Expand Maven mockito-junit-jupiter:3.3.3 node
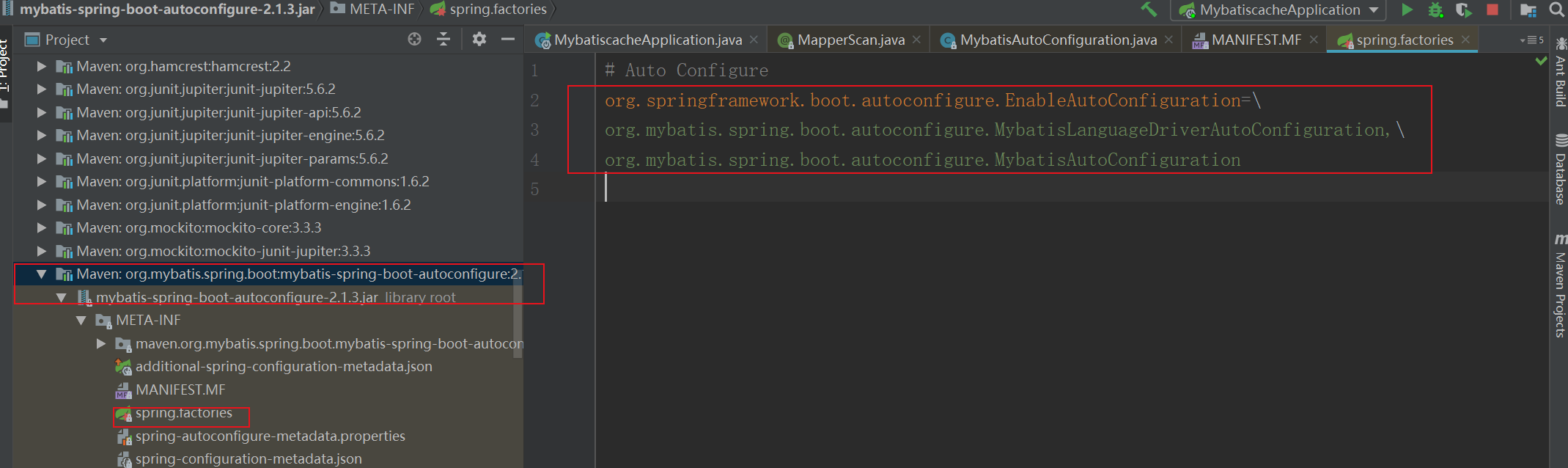The height and width of the screenshot is (468, 1568). 42,251
